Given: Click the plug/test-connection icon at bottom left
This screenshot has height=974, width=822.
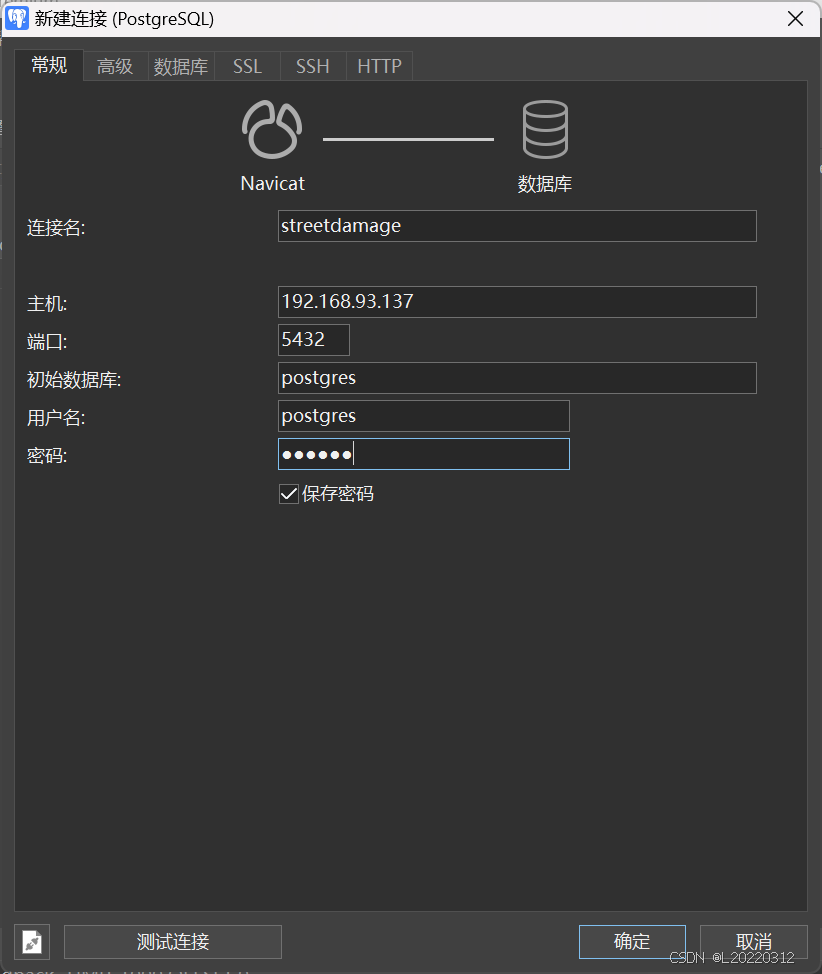Looking at the screenshot, I should coord(31,941).
